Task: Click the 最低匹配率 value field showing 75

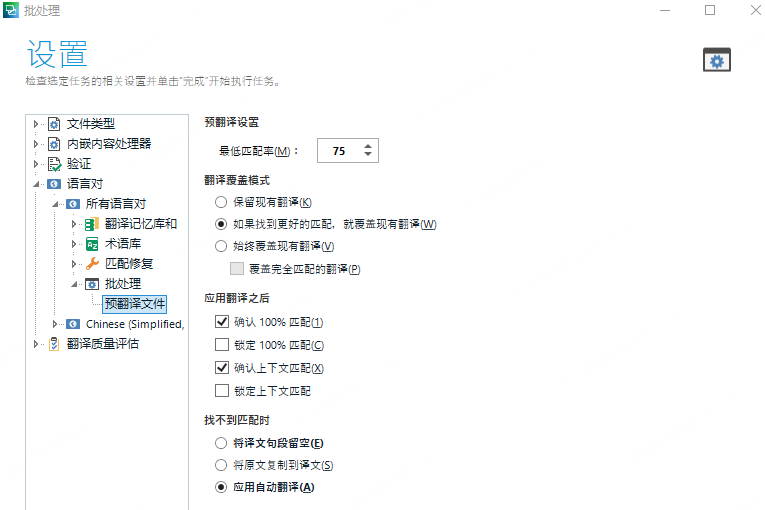Action: [339, 151]
